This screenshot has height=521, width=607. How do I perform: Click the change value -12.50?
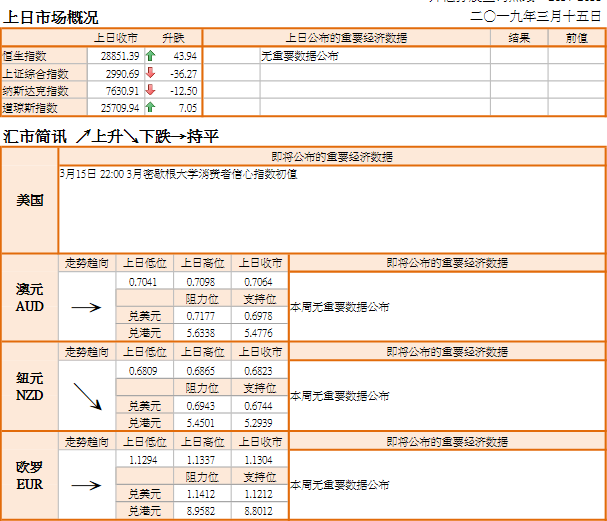(x=183, y=91)
